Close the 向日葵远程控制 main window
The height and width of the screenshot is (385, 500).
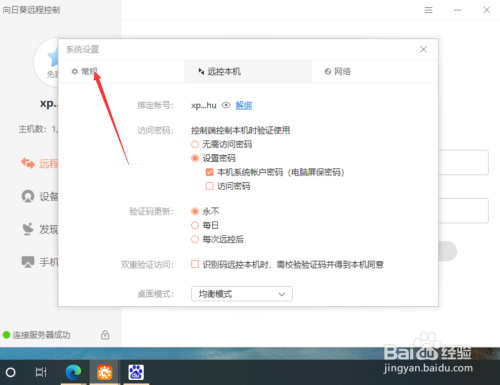pos(487,10)
